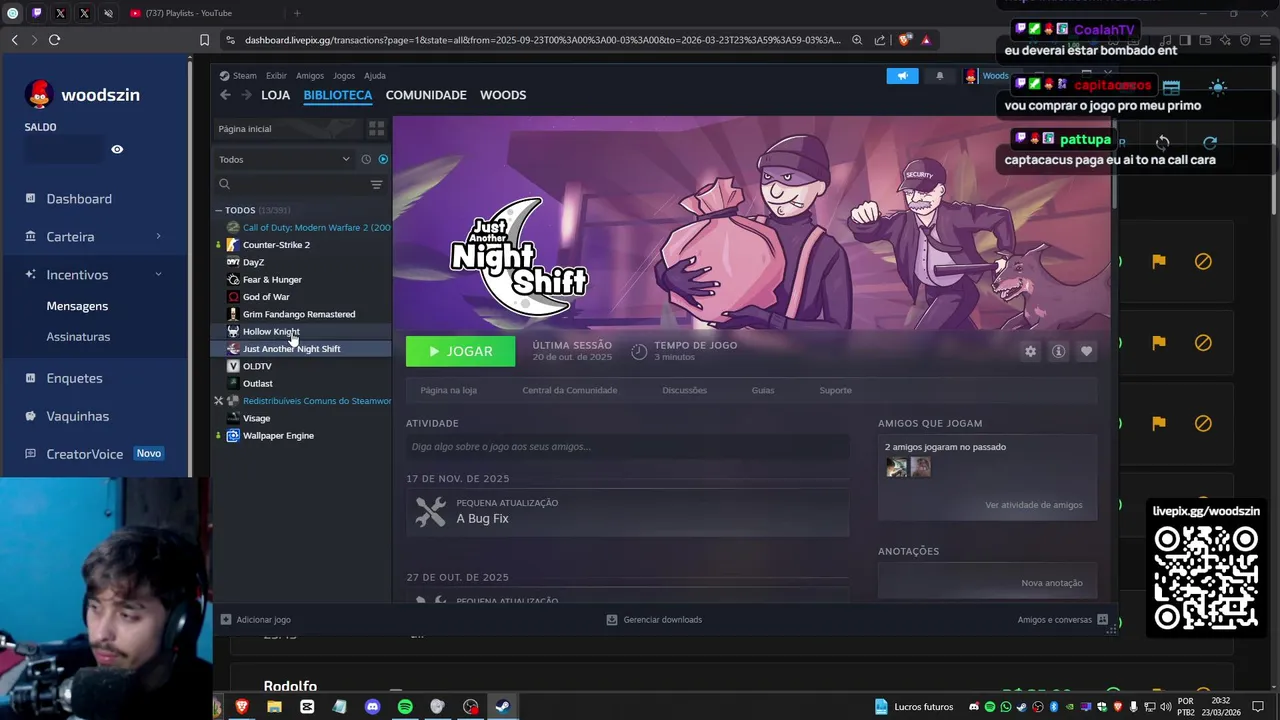Click Ver atividade de amigos link
Screen dimensions: 1280x720
tap(1034, 505)
